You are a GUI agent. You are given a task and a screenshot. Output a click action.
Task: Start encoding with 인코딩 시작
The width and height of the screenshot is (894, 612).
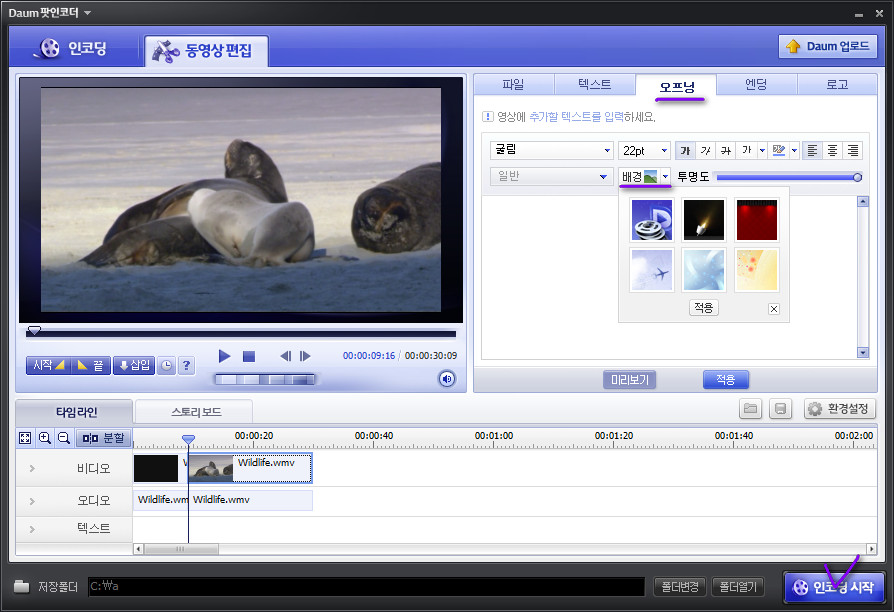coord(834,587)
